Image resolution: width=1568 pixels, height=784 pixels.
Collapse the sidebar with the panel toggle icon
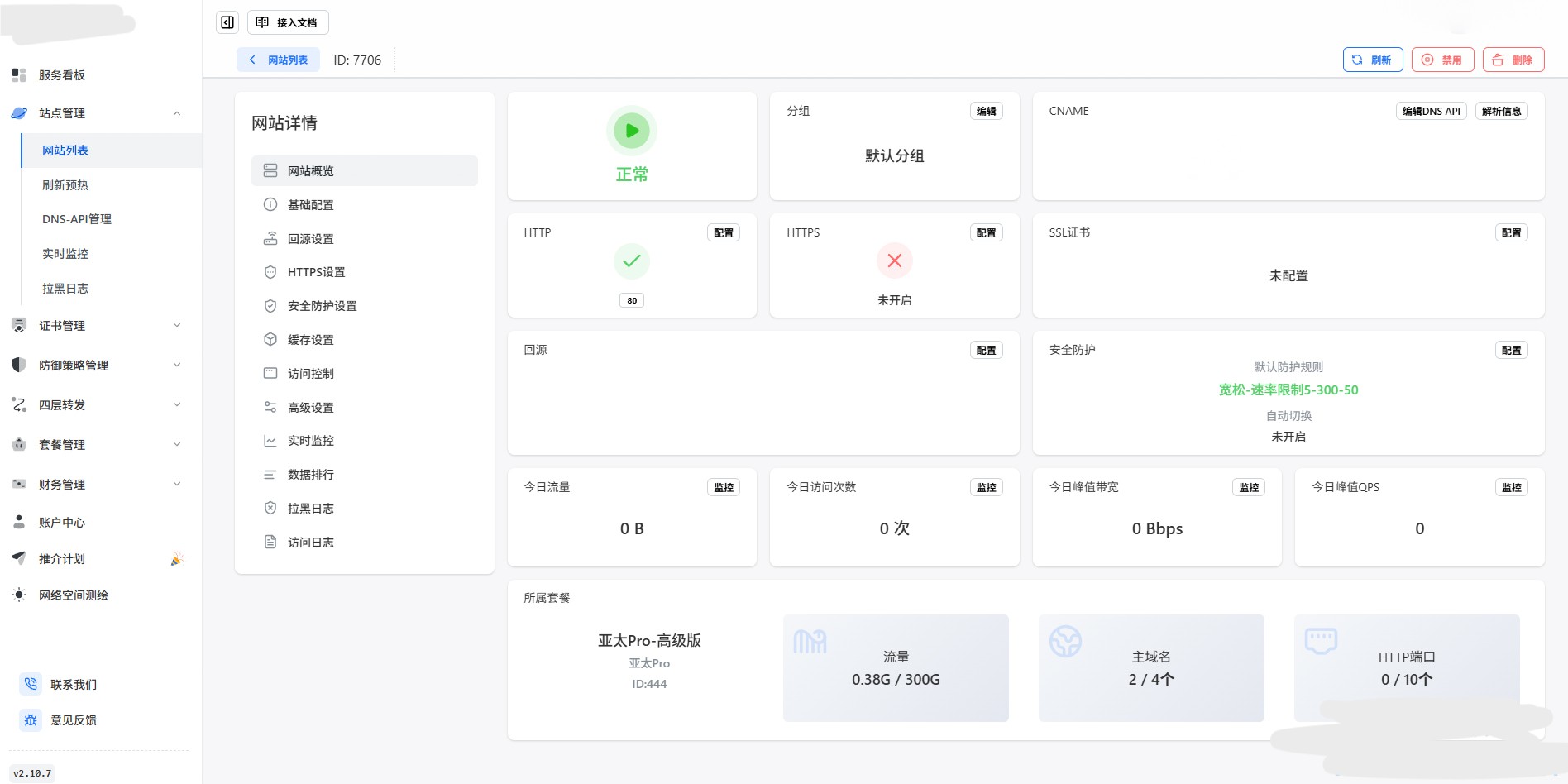[x=227, y=22]
